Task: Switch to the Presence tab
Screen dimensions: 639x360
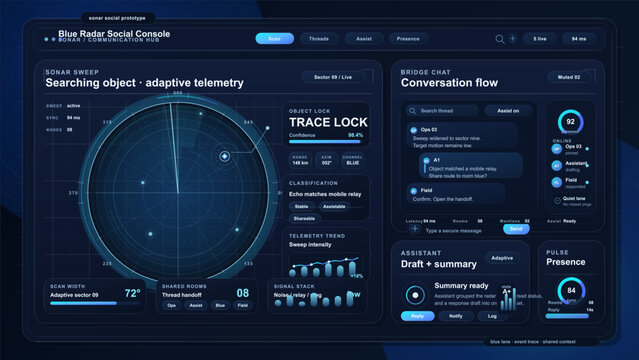Action: point(408,39)
